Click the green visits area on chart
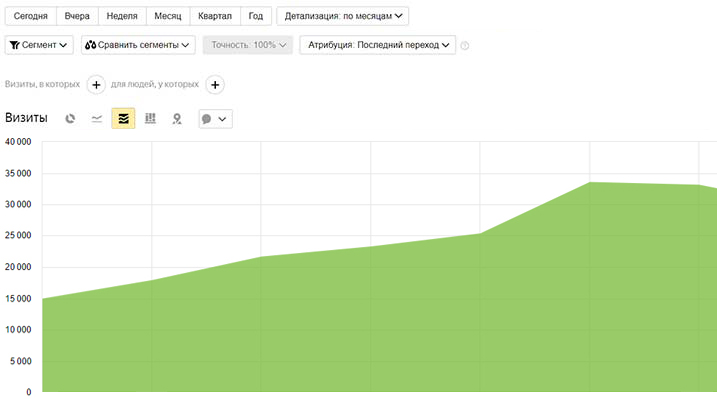 tap(380, 320)
